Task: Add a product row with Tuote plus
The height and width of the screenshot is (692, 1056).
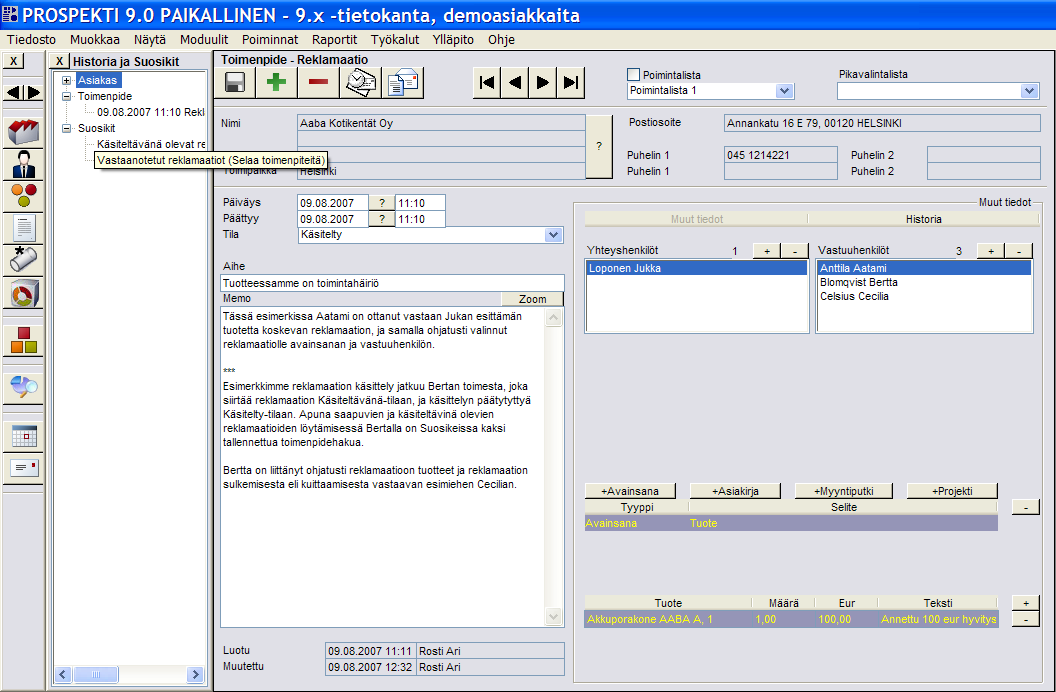Action: (x=1026, y=603)
